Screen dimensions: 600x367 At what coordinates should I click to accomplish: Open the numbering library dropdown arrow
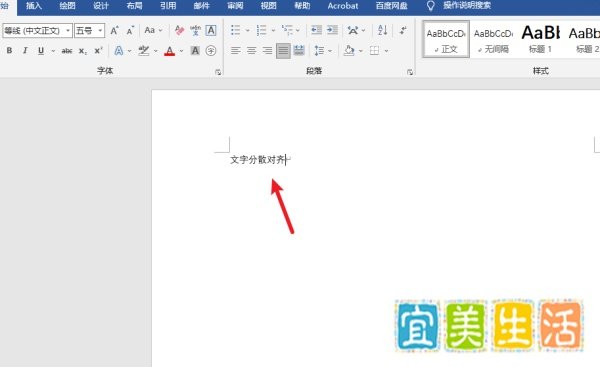[x=273, y=30]
